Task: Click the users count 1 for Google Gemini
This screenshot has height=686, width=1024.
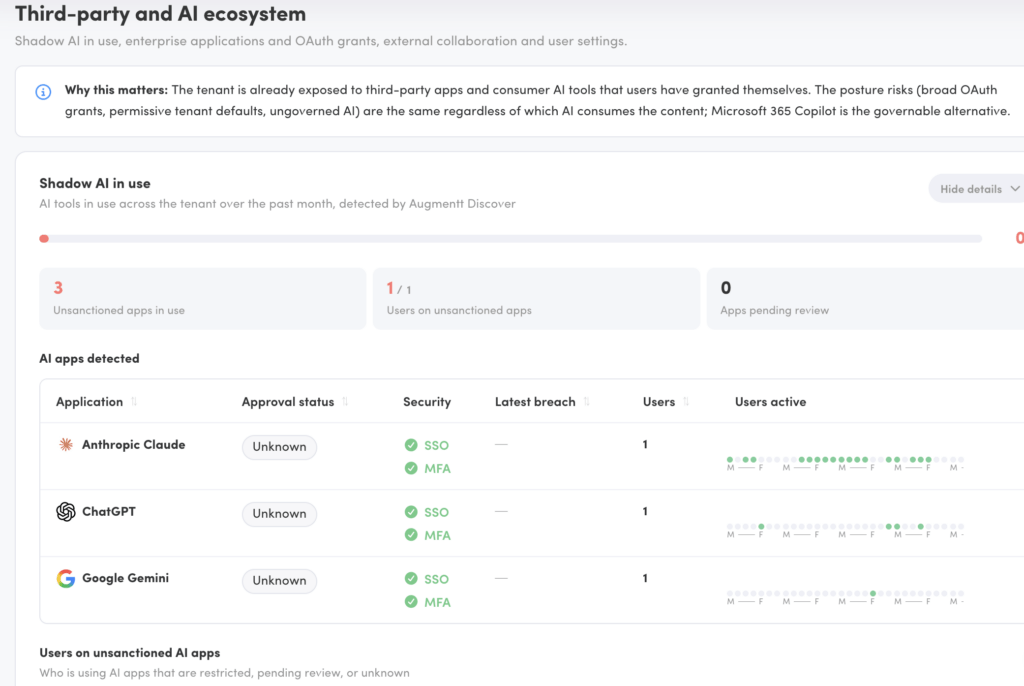Action: point(645,578)
